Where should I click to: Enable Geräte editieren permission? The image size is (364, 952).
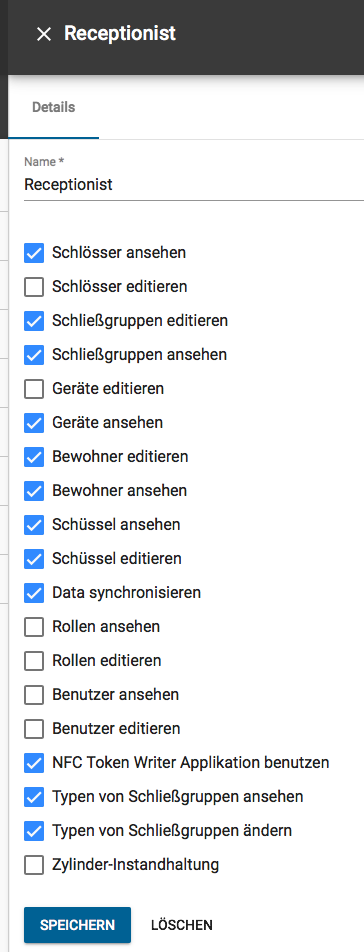(x=34, y=389)
